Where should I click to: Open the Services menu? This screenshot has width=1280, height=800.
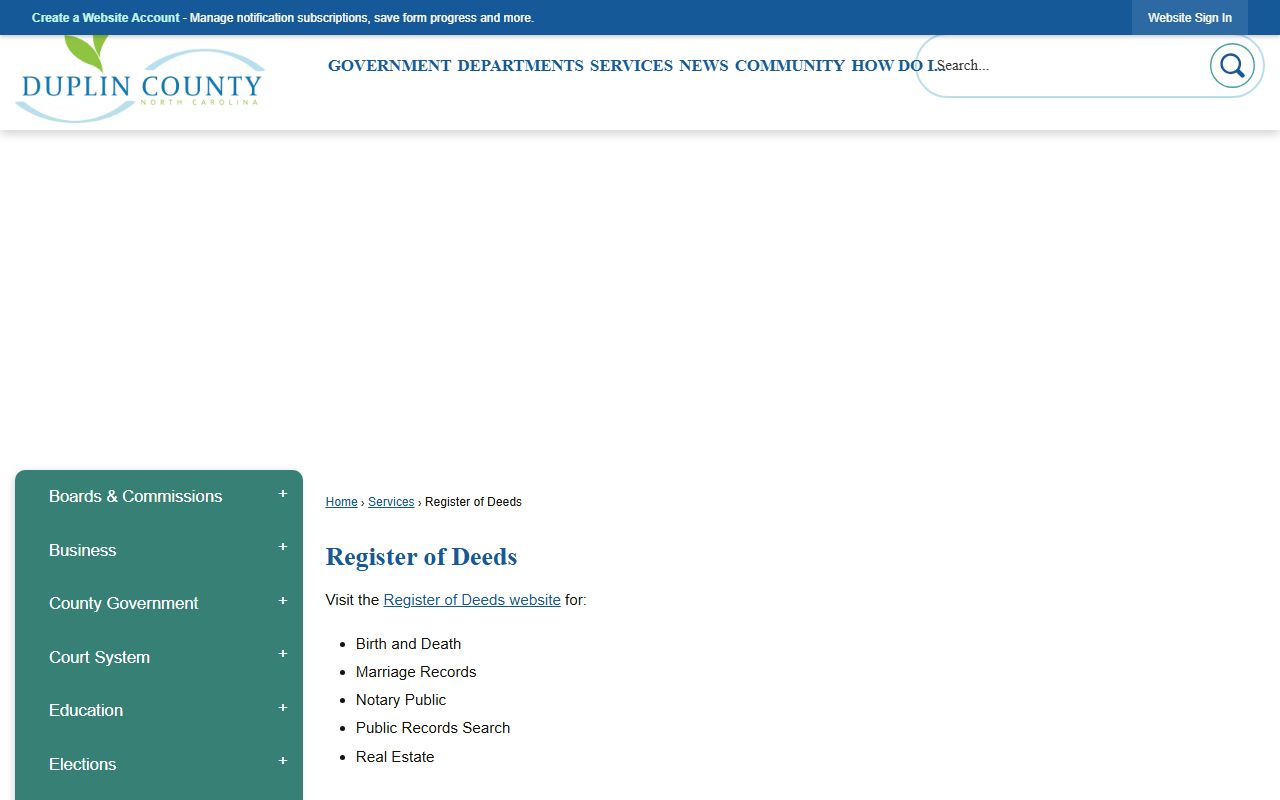631,65
